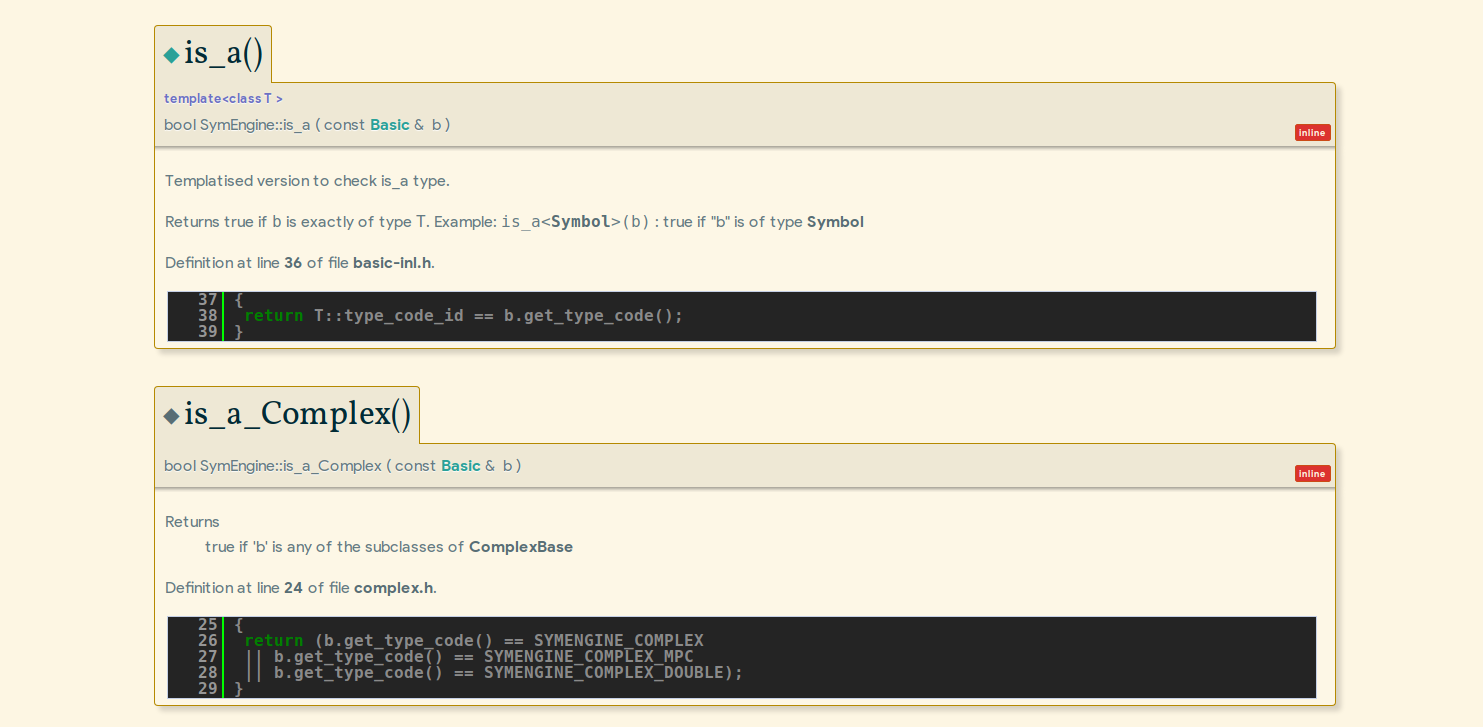Select the is_a() heading title
Image resolution: width=1483 pixels, height=727 pixels.
tap(223, 54)
